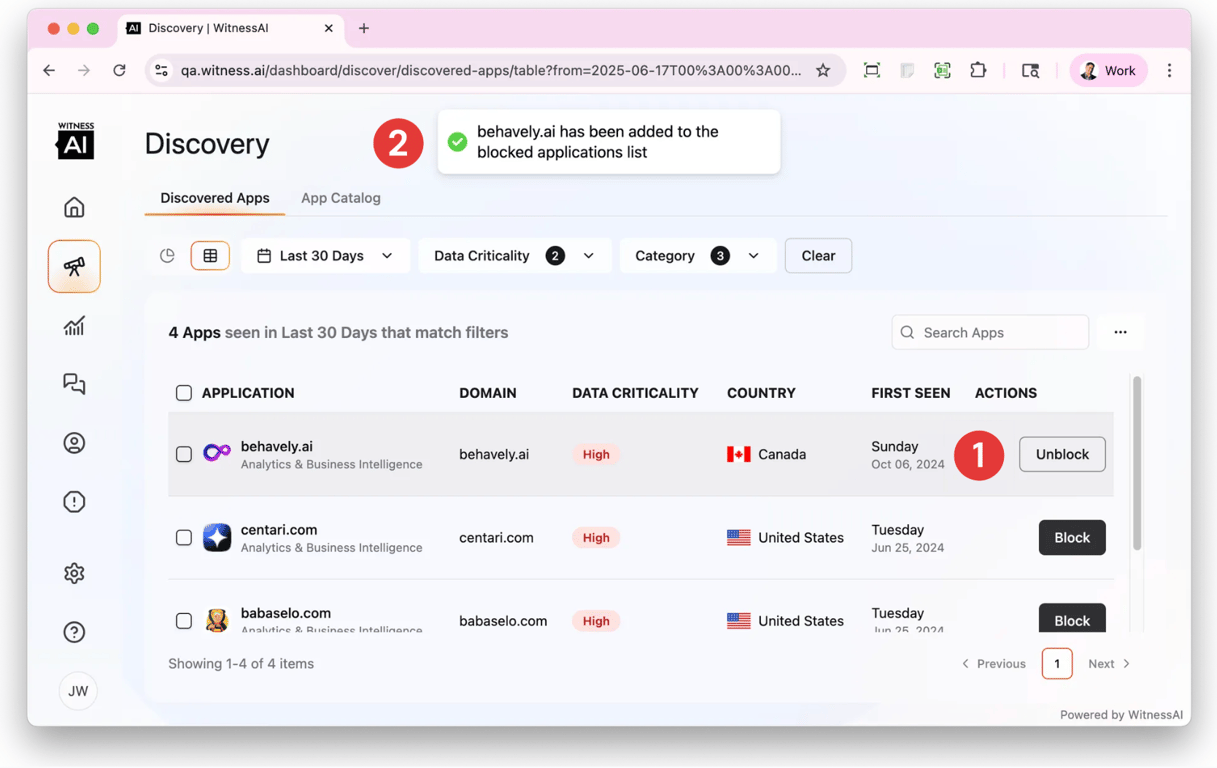This screenshot has width=1217, height=768.
Task: Sort by the APPLICATION column header
Action: click(x=248, y=393)
